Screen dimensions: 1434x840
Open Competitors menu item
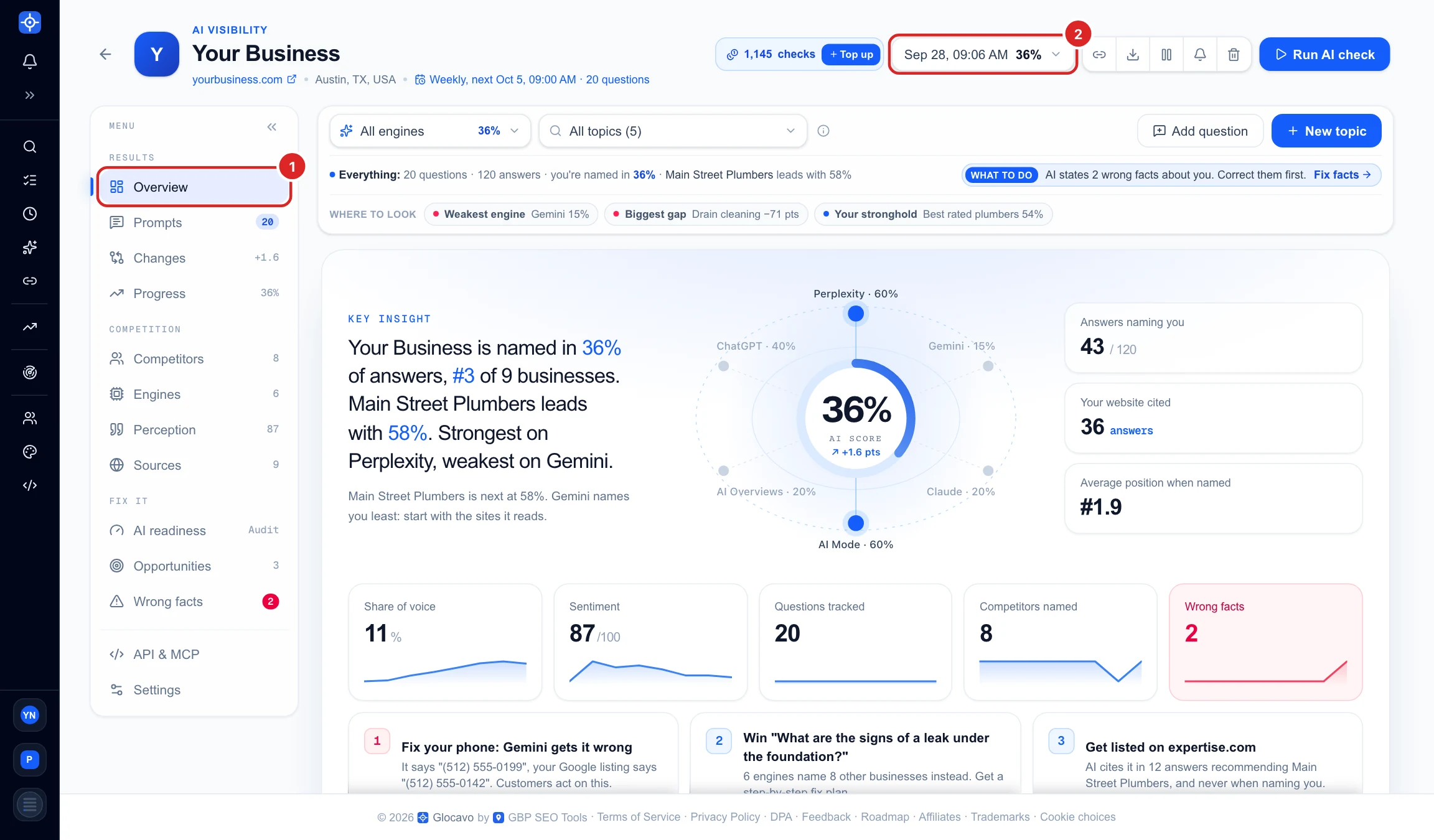point(194,359)
